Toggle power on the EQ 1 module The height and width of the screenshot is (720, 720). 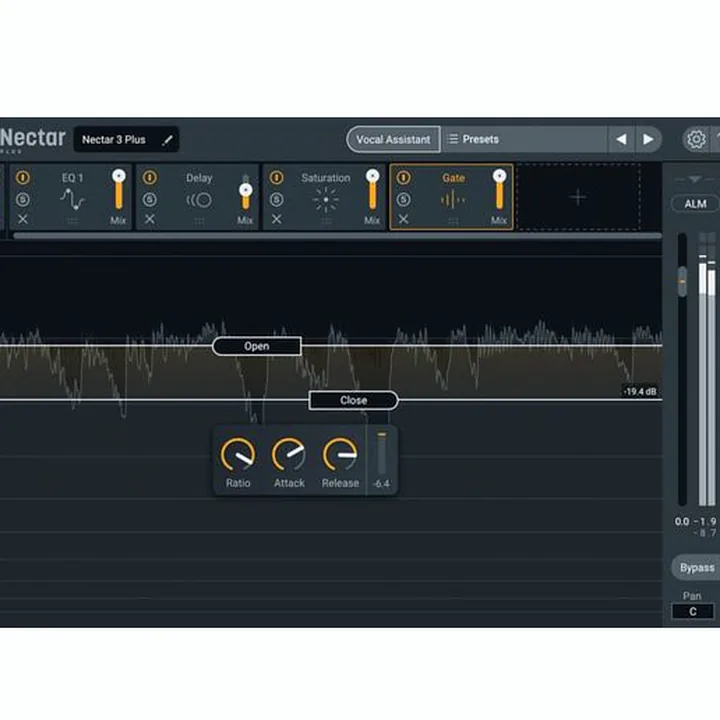pos(22,177)
